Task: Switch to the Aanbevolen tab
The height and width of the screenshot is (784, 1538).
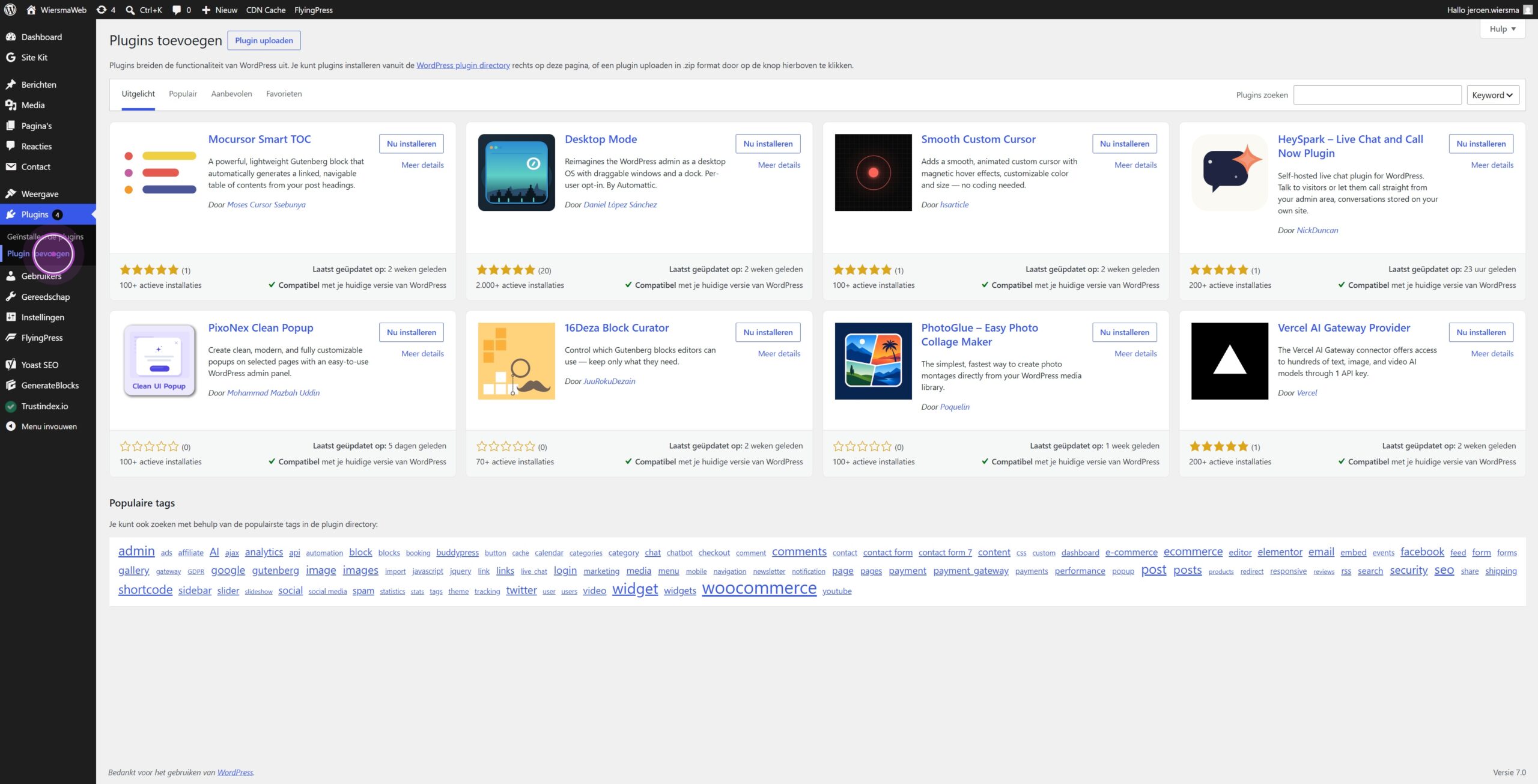Action: coord(231,94)
